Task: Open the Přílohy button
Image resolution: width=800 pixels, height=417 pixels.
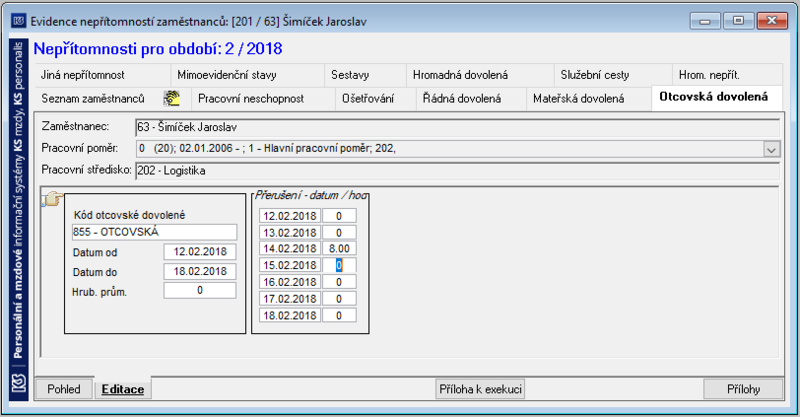Action: coord(743,389)
